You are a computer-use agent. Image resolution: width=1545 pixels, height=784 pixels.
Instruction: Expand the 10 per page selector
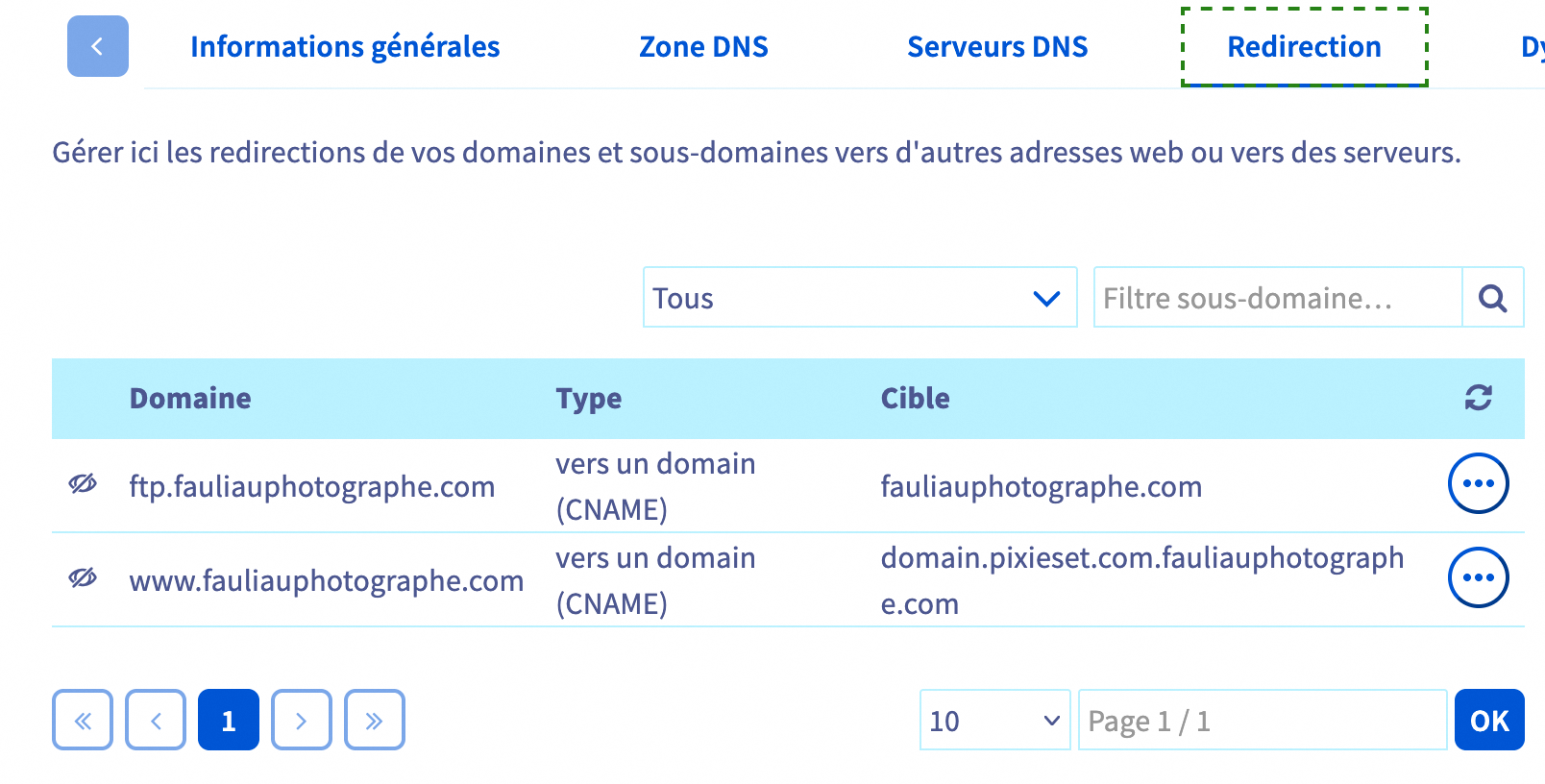(x=995, y=720)
